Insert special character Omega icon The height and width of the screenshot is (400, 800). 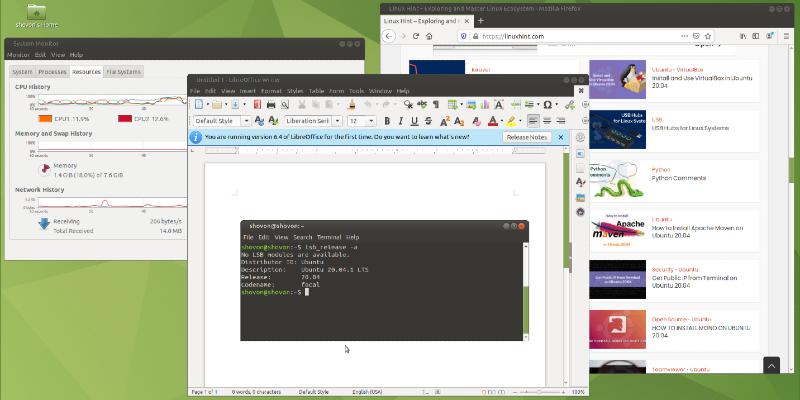(x=547, y=104)
